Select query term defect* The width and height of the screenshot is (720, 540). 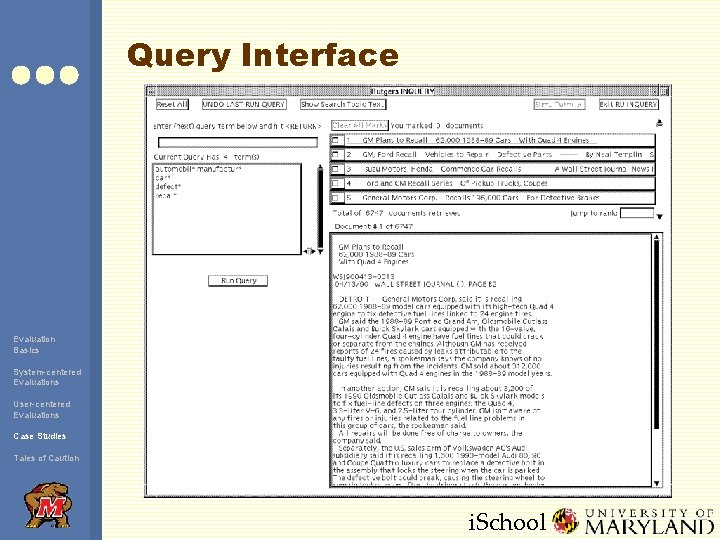click(x=168, y=186)
